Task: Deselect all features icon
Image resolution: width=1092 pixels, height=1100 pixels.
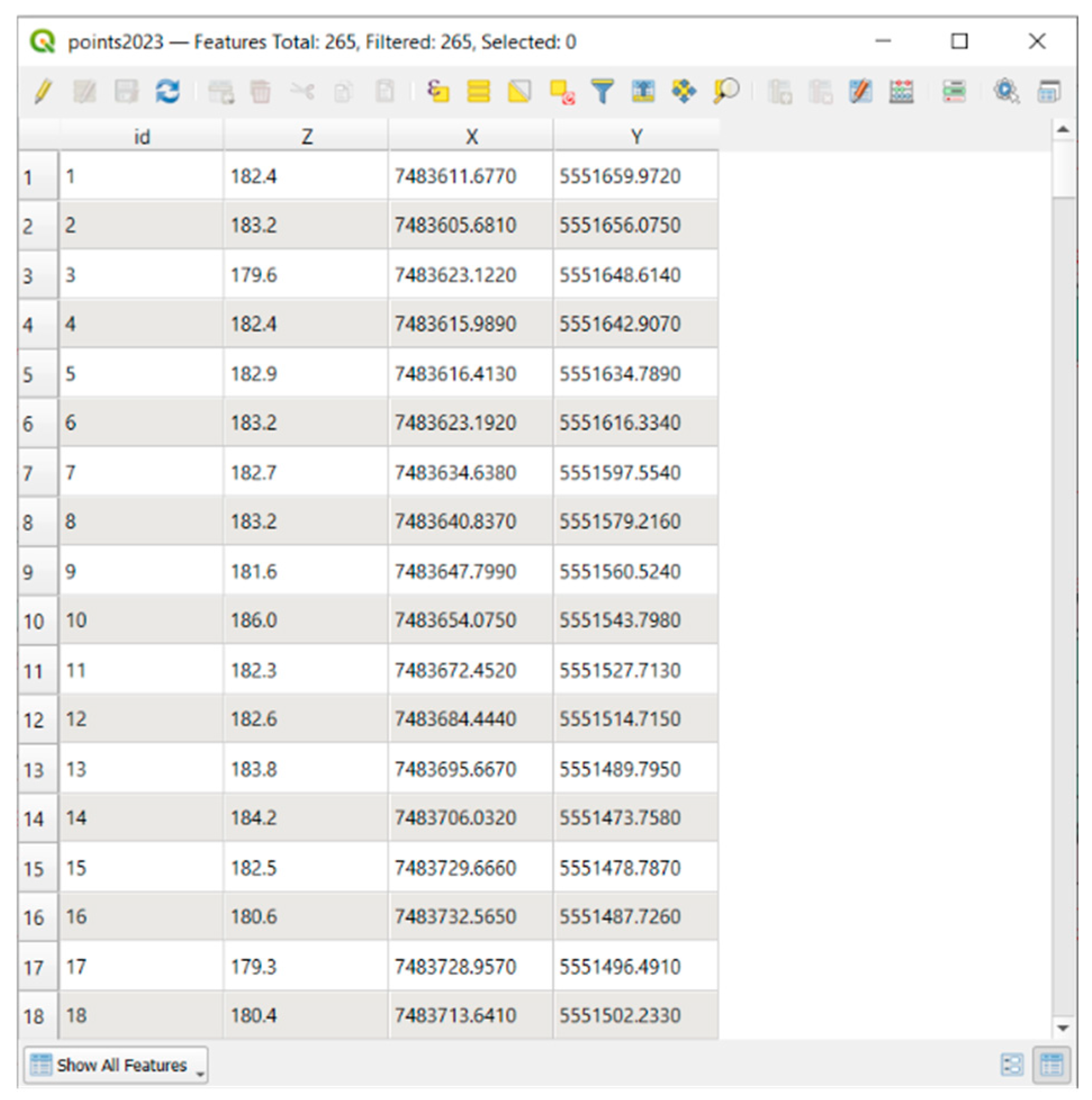Action: [562, 91]
